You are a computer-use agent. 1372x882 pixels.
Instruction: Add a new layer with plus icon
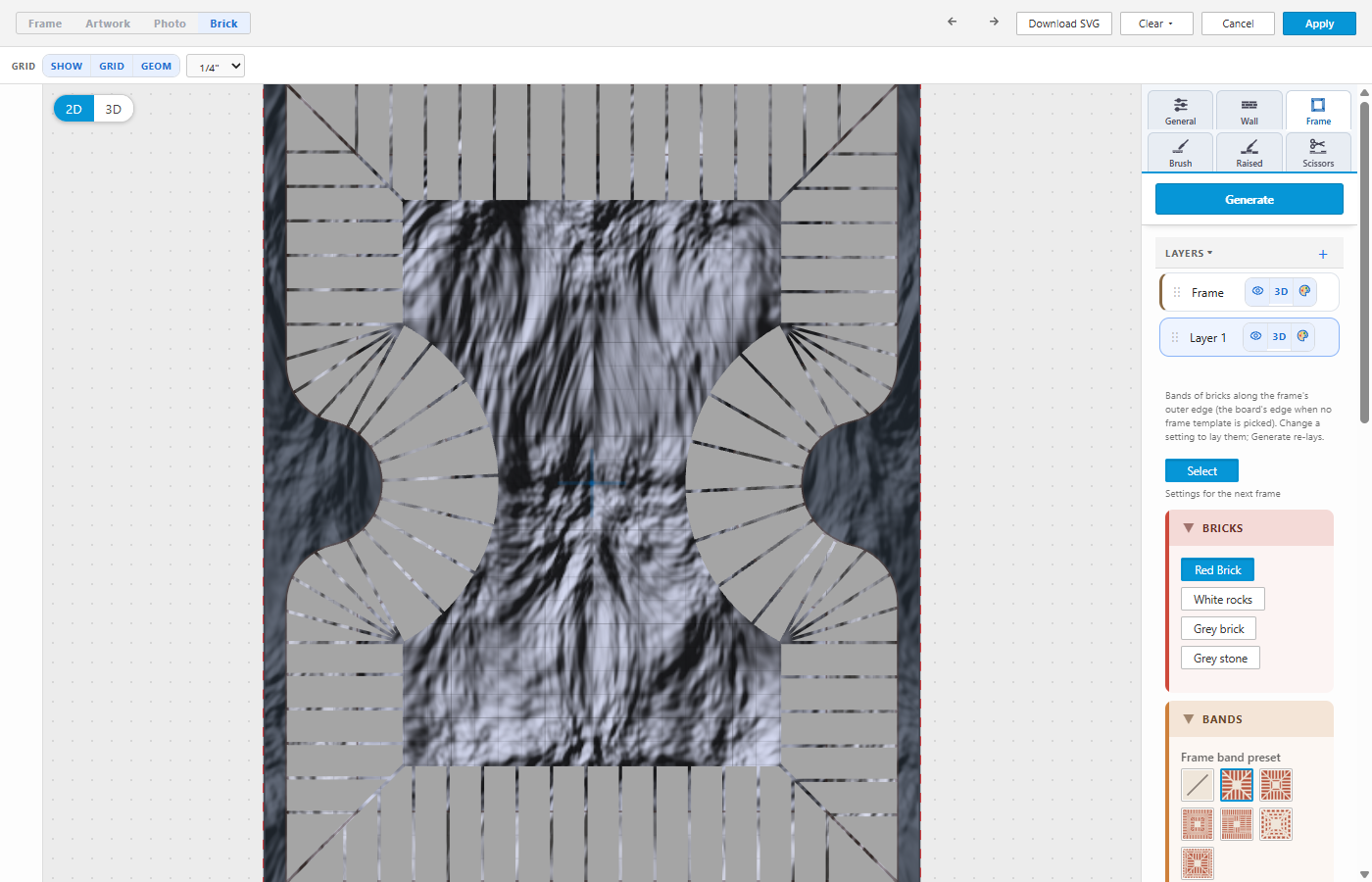(x=1323, y=254)
